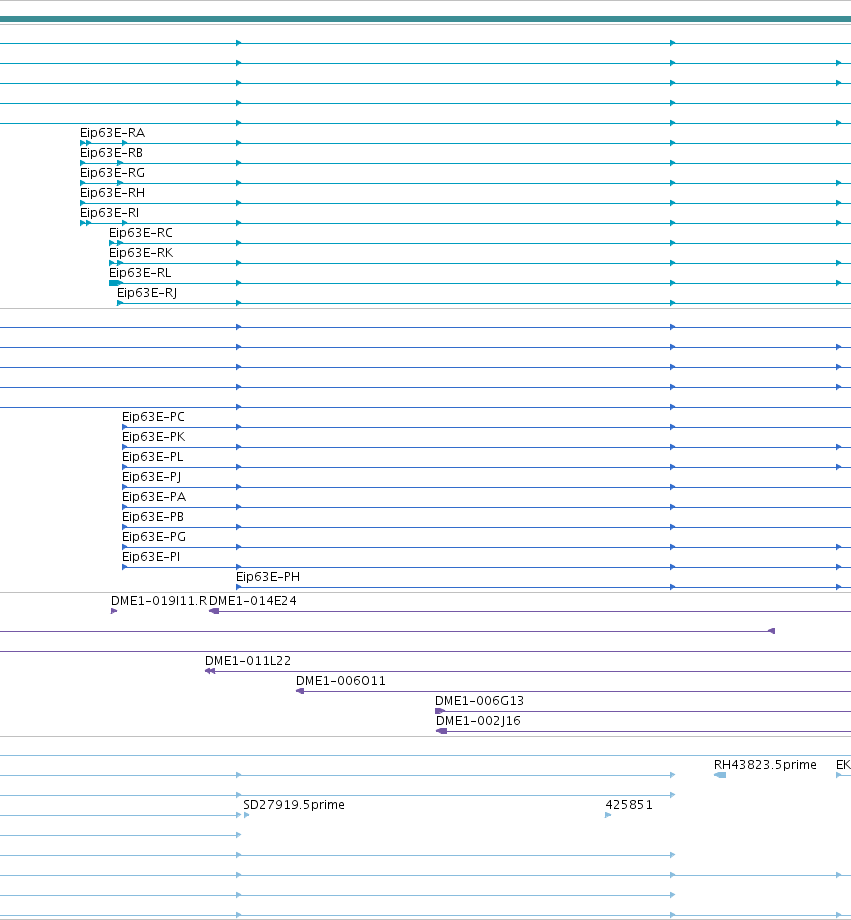Image resolution: width=851 pixels, height=920 pixels.
Task: Select the DME1-006G13 clone label
Action: click(479, 700)
